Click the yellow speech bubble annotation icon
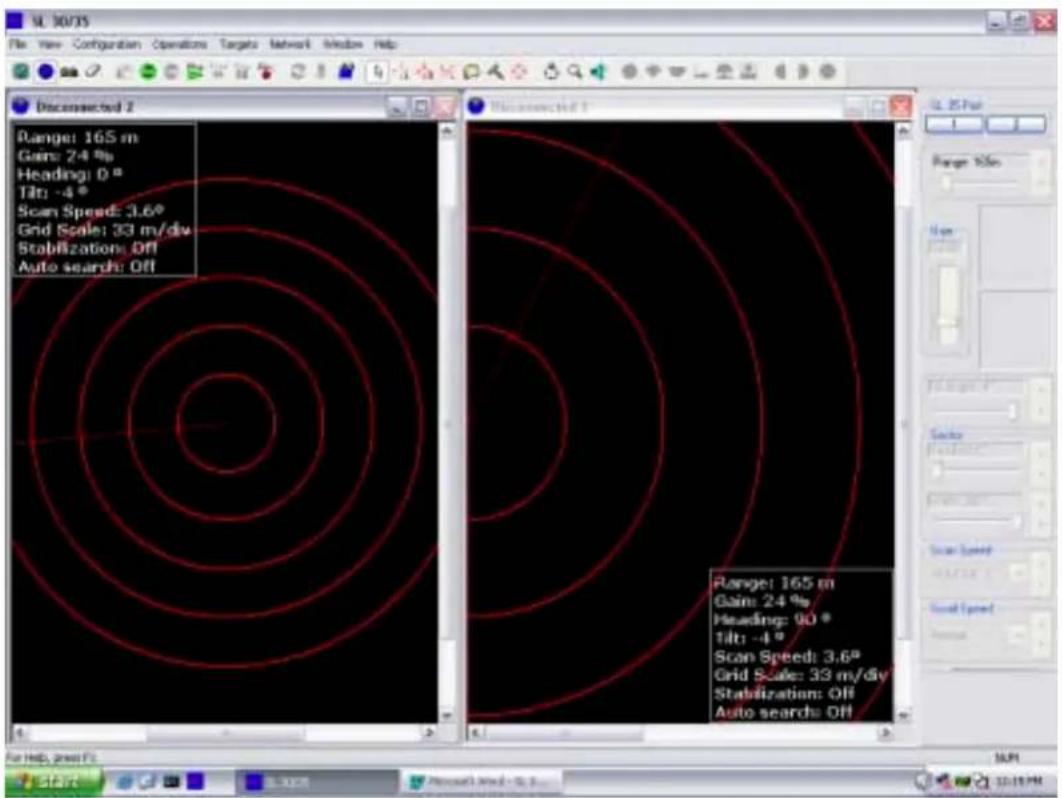This screenshot has height=798, width=1062. [x=471, y=72]
